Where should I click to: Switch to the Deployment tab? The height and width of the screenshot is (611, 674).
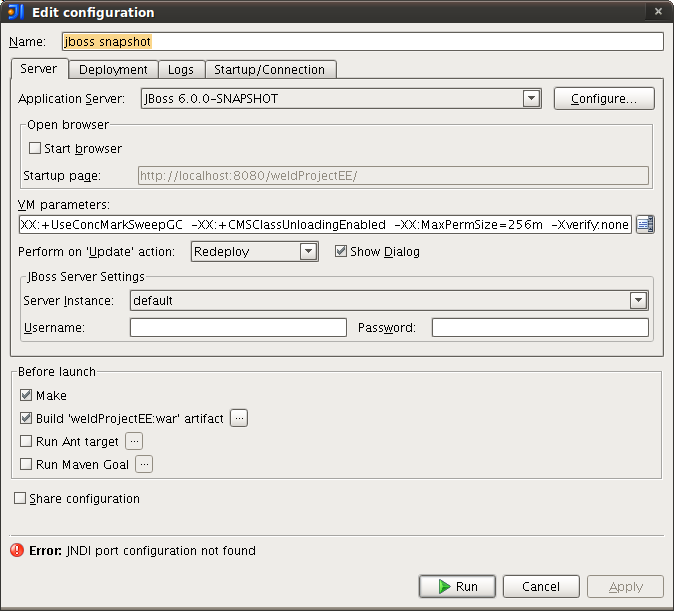113,70
